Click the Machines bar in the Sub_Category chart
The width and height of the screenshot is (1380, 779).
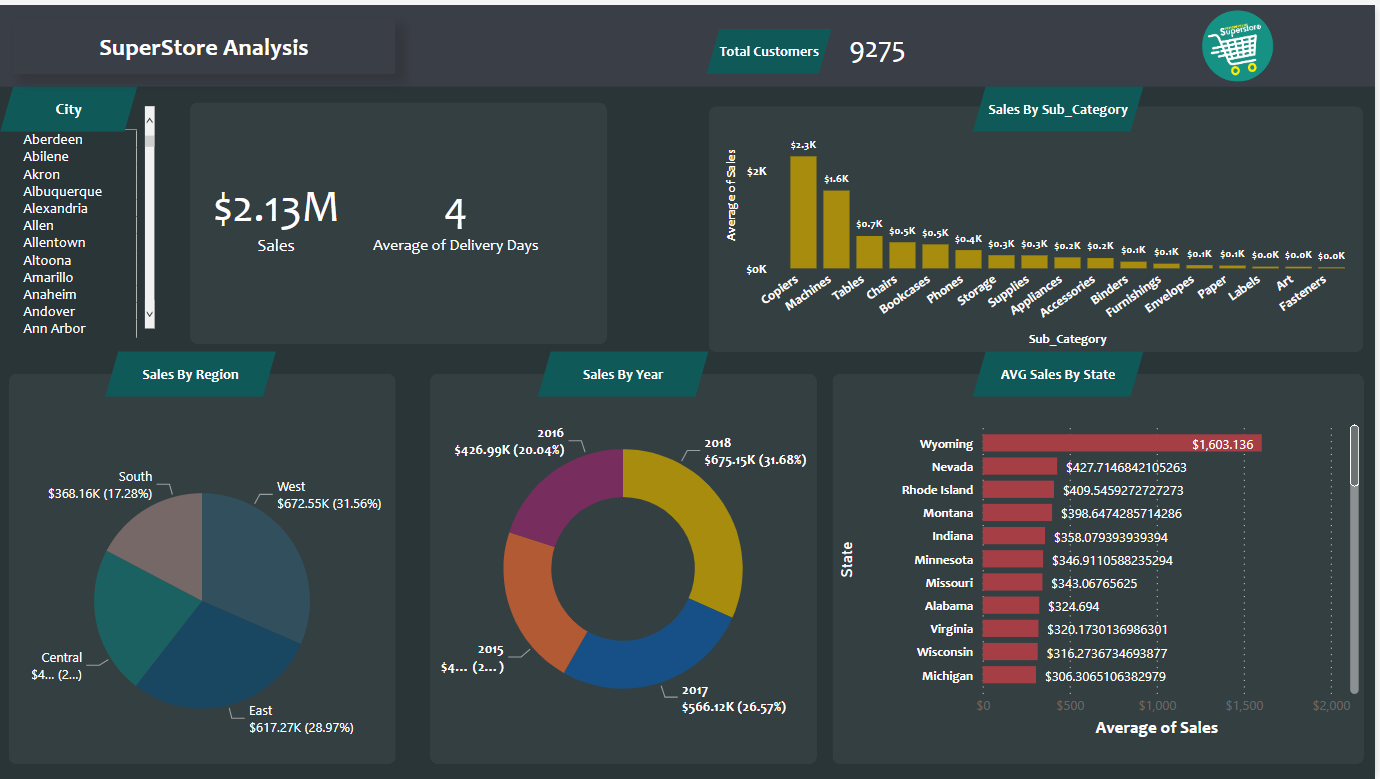pos(836,229)
